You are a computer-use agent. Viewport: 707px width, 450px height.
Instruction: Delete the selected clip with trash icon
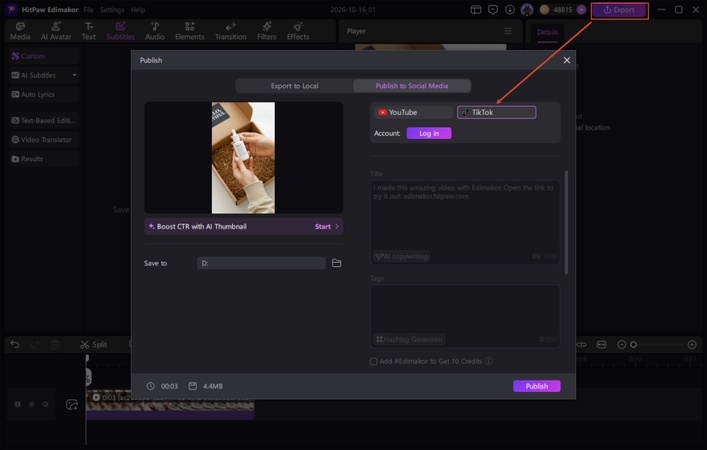pyautogui.click(x=55, y=344)
